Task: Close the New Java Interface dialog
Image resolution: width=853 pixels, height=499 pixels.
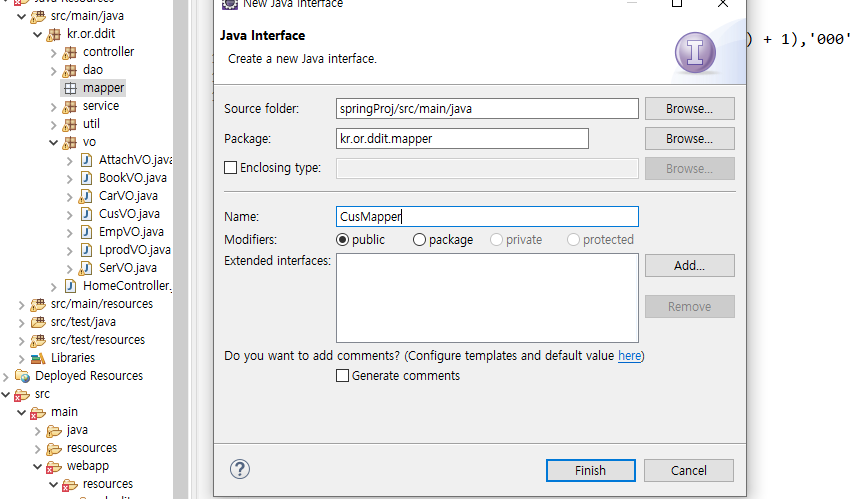Action: click(722, 3)
